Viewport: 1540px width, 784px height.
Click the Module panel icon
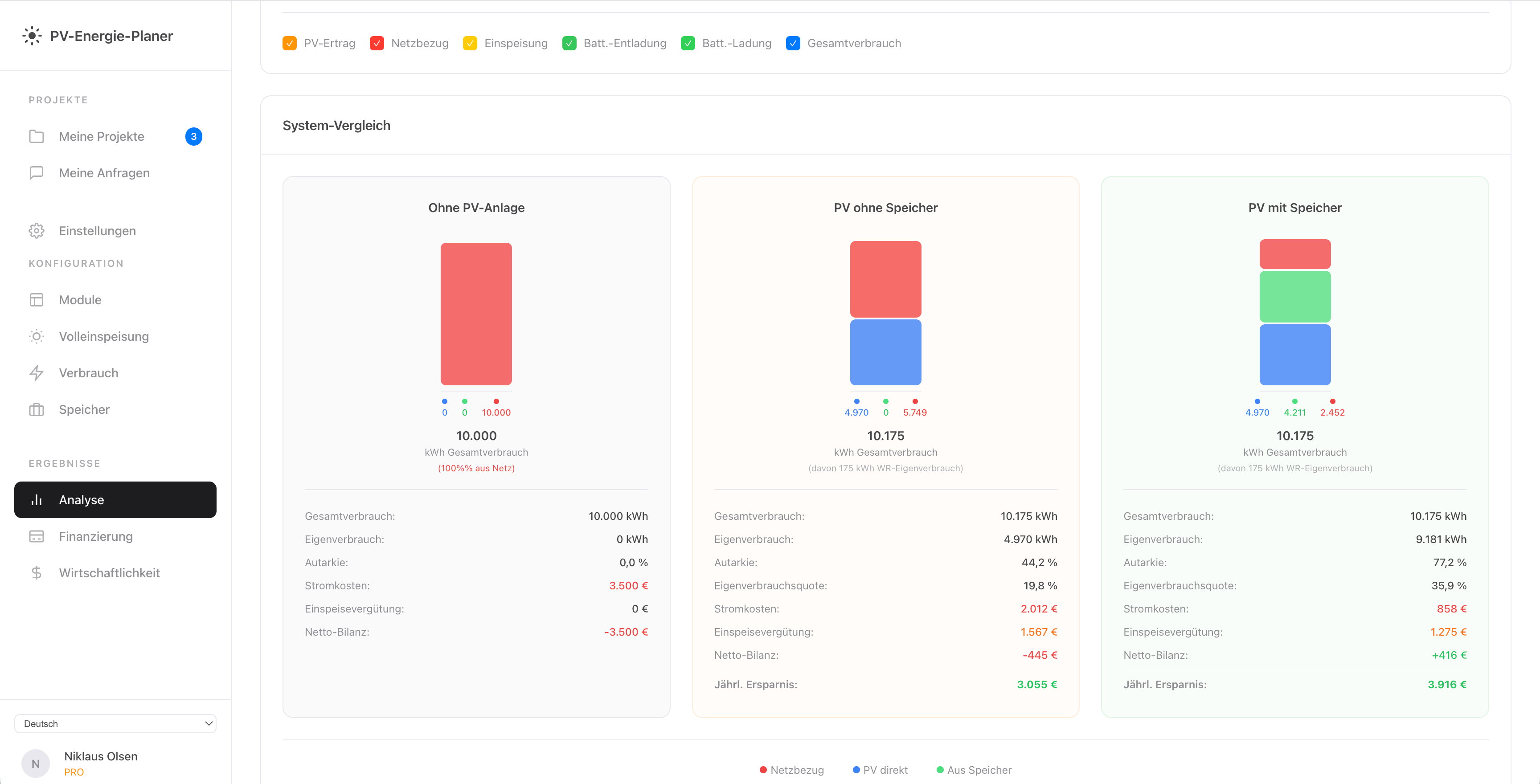pyautogui.click(x=37, y=300)
